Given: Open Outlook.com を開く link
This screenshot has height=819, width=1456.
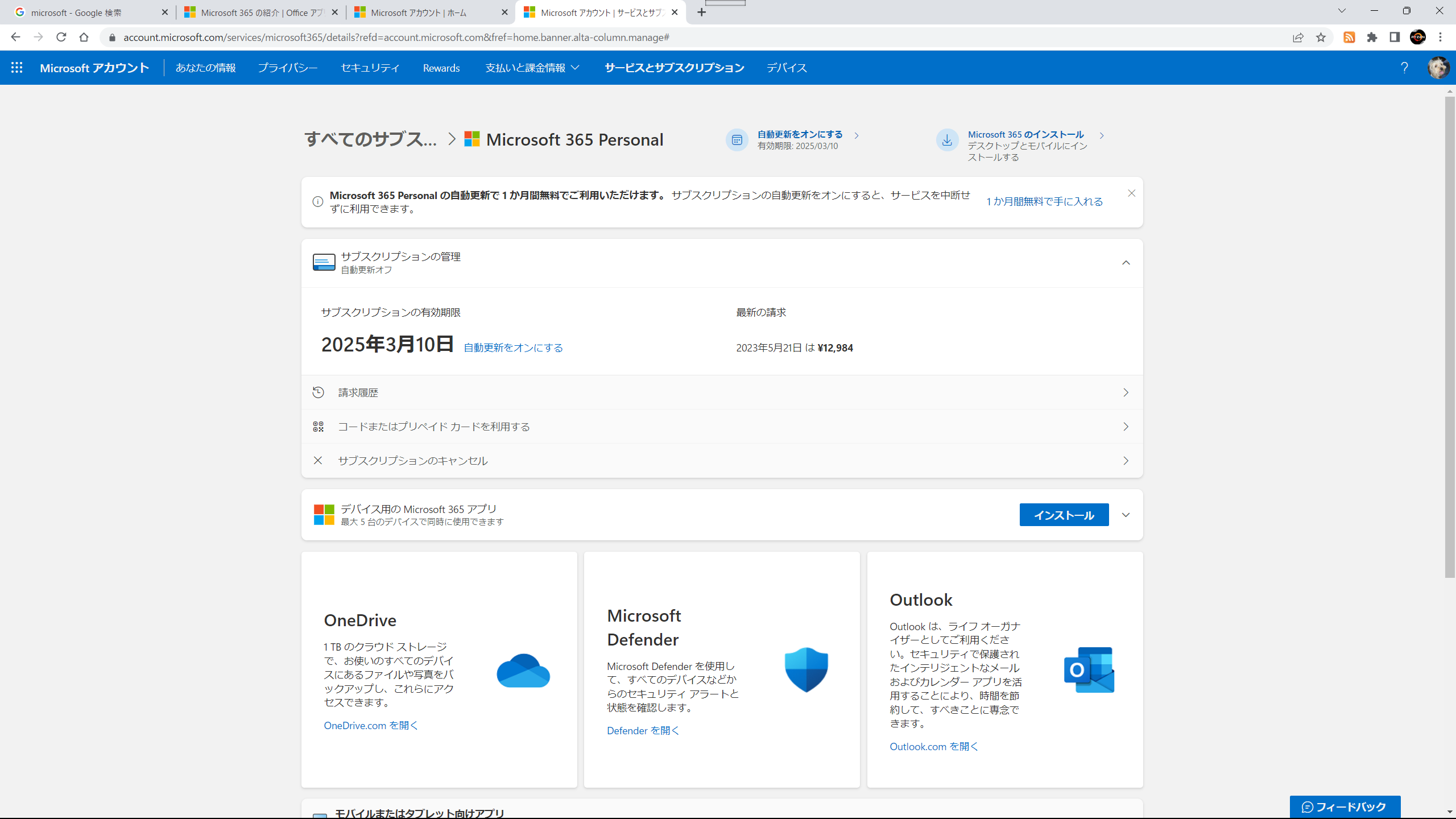Looking at the screenshot, I should click(934, 746).
